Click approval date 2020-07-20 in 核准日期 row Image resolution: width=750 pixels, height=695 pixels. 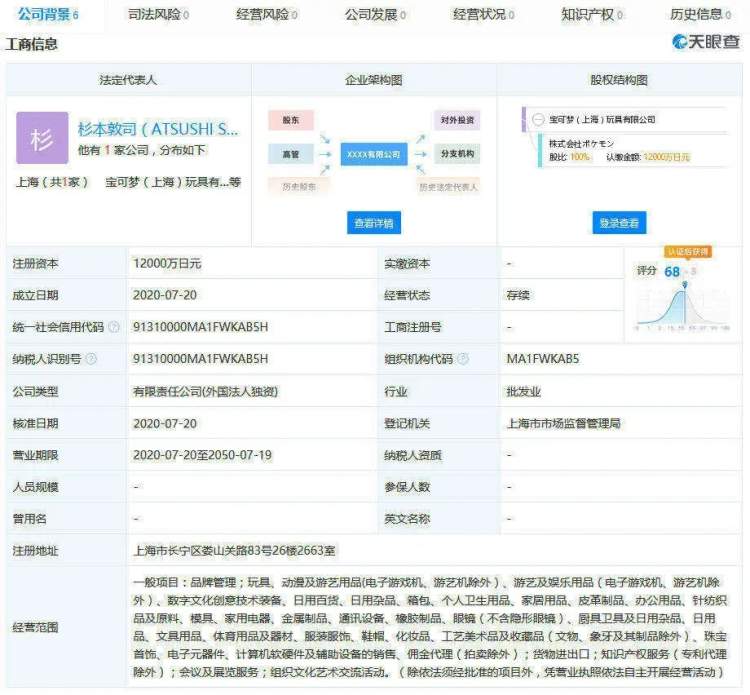(x=165, y=423)
